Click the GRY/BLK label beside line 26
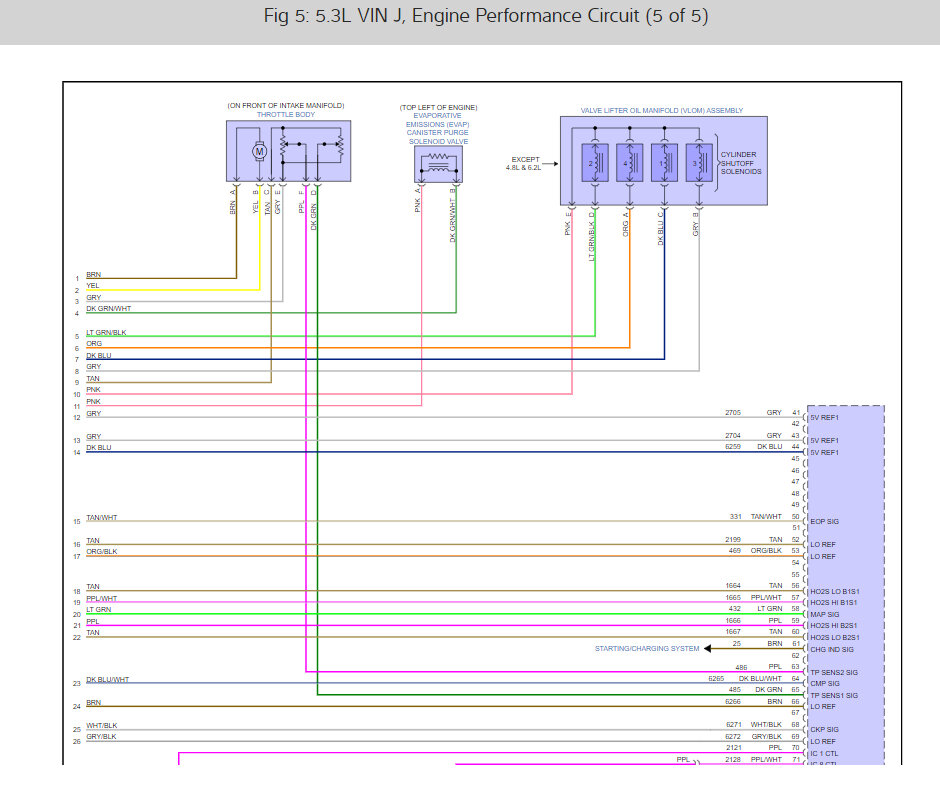The width and height of the screenshot is (940, 798). tap(101, 736)
